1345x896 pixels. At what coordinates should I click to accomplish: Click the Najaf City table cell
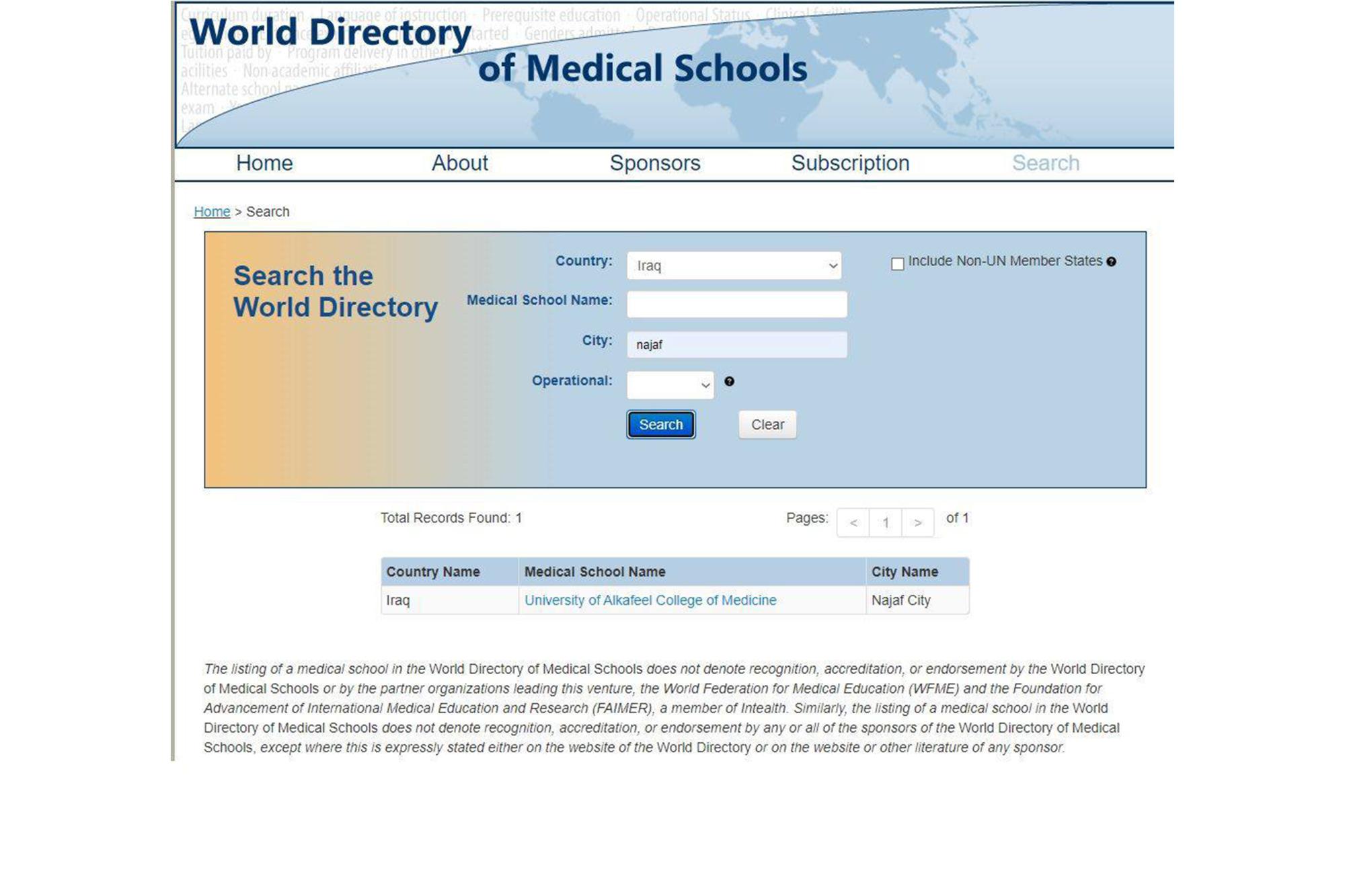coord(918,600)
